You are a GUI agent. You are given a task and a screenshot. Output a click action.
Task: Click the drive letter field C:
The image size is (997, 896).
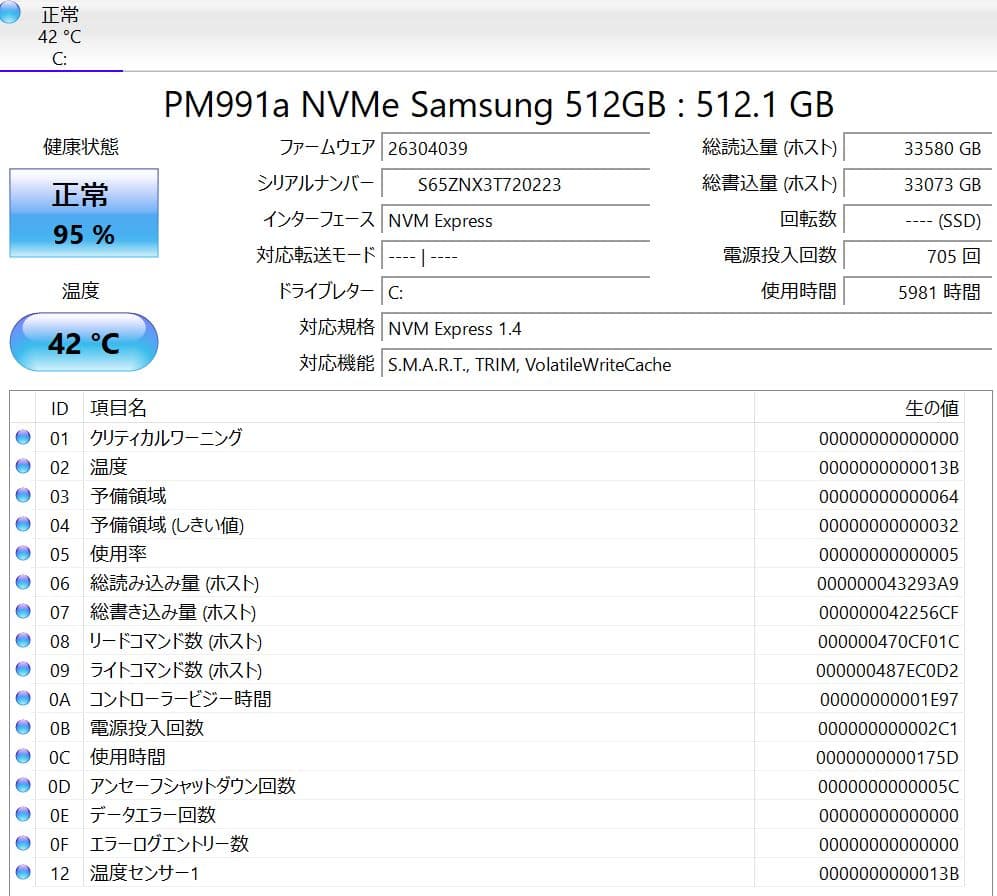(x=516, y=293)
